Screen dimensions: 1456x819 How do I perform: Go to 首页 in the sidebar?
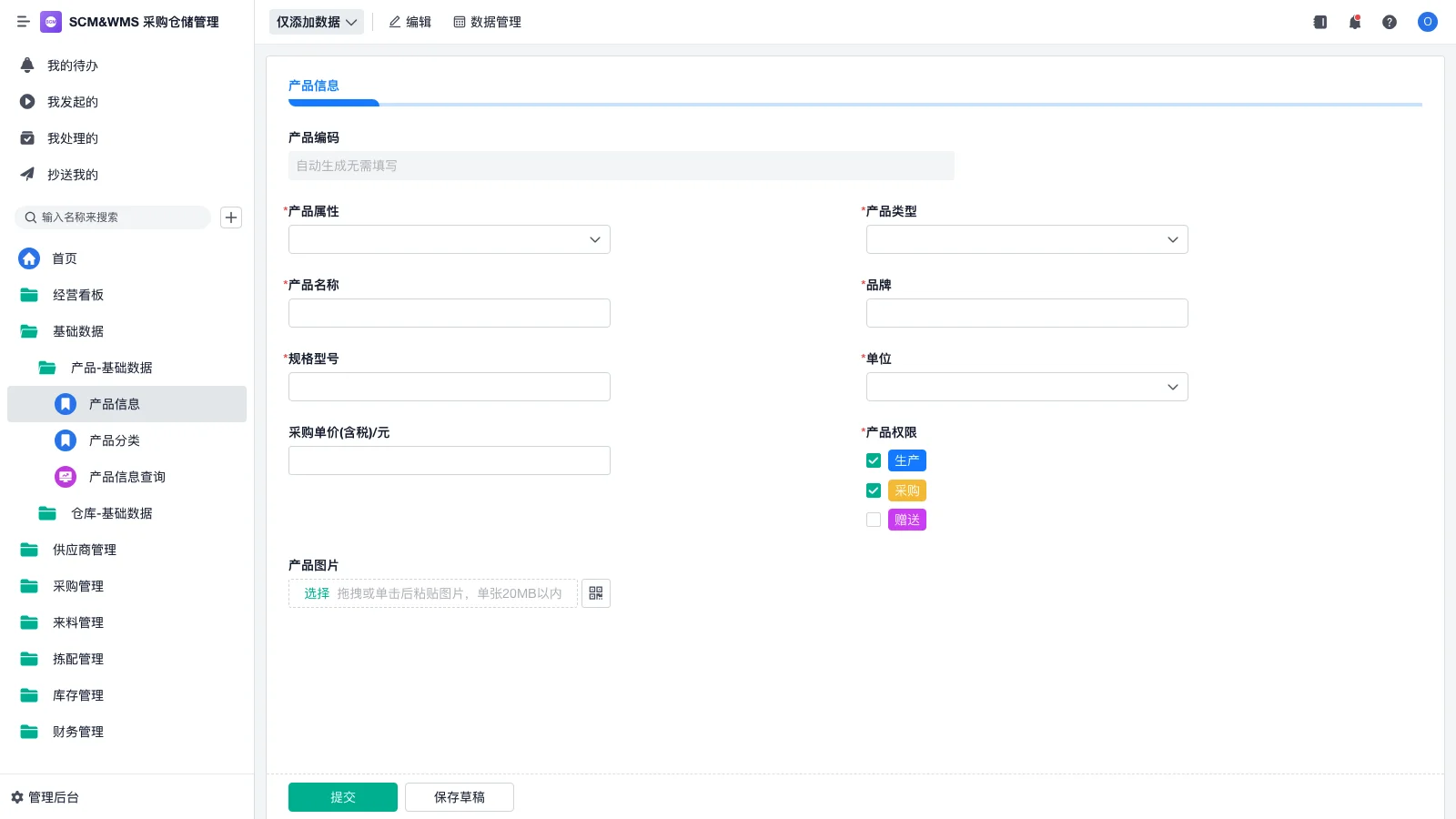[126, 258]
